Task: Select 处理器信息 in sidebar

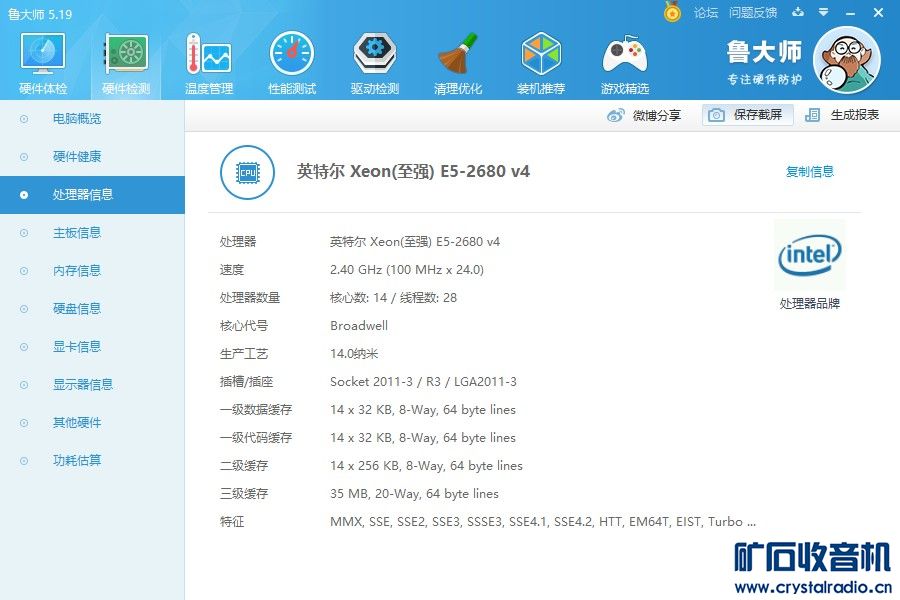Action: coord(92,195)
